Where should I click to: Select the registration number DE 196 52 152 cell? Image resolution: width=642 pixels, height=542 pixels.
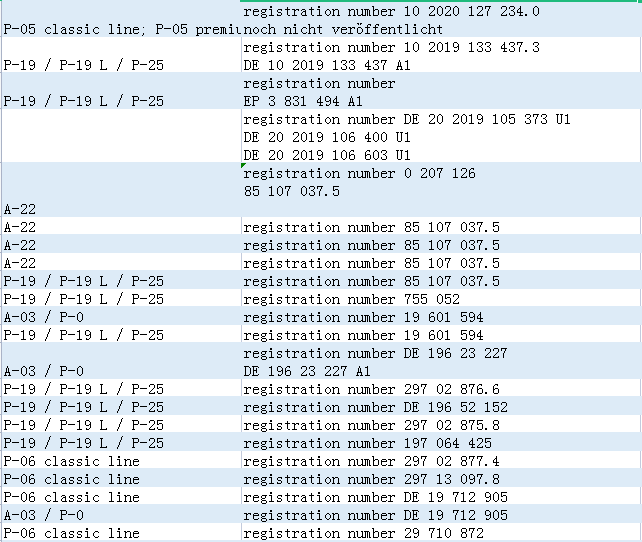tap(440, 407)
